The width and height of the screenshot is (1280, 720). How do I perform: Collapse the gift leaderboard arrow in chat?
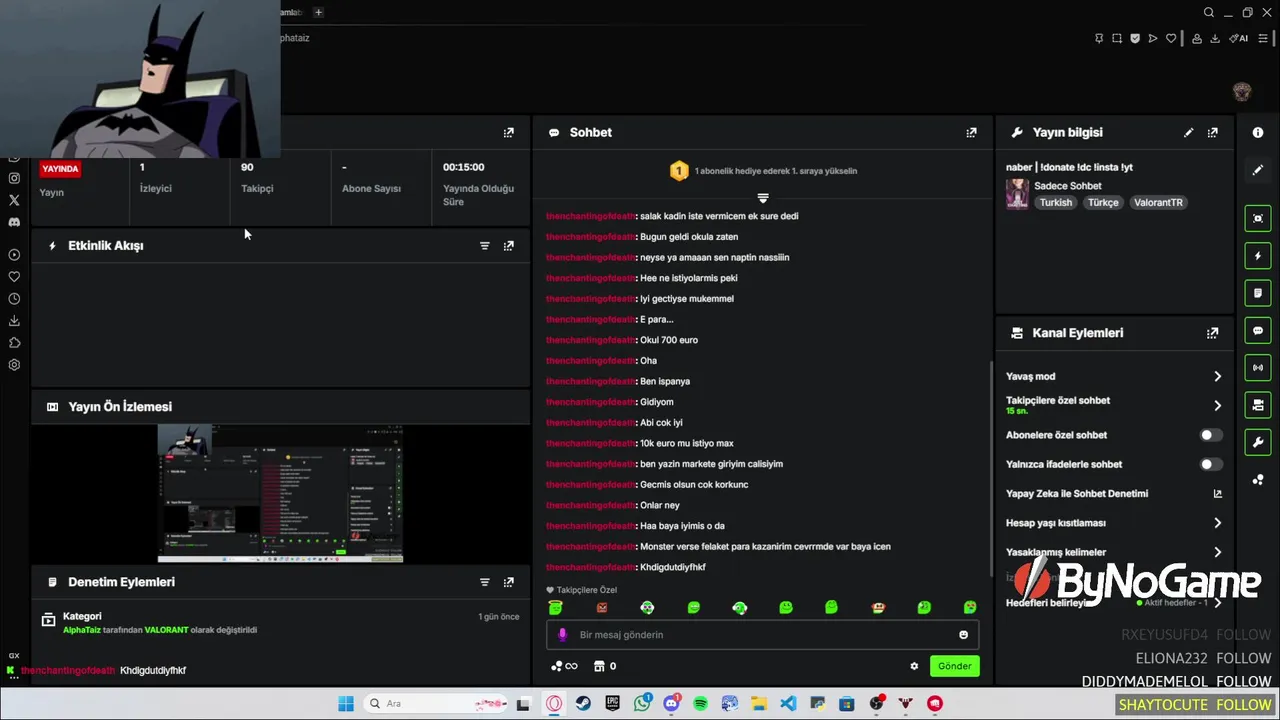(763, 198)
